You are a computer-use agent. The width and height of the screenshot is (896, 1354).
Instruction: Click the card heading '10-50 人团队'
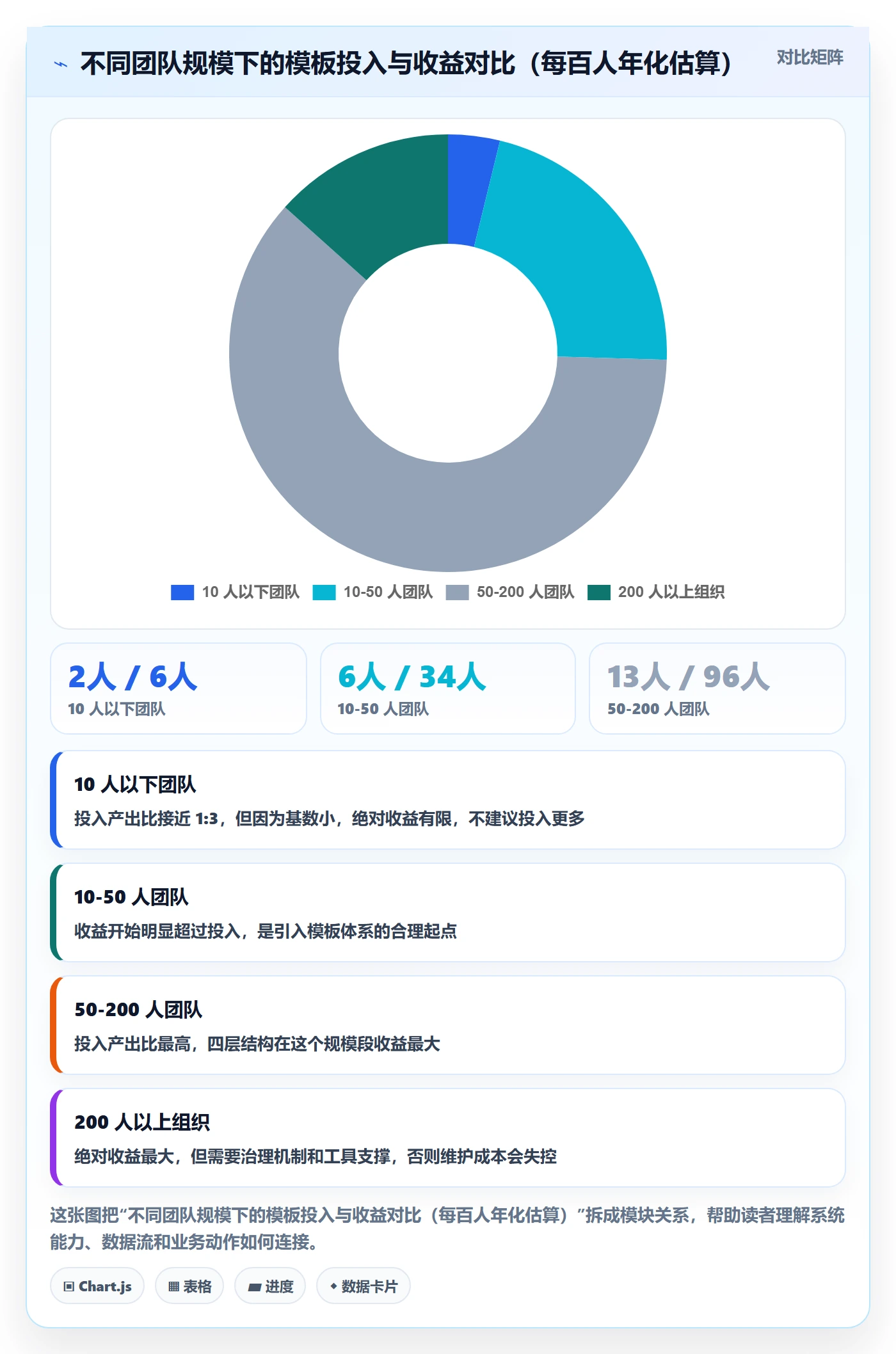[131, 897]
